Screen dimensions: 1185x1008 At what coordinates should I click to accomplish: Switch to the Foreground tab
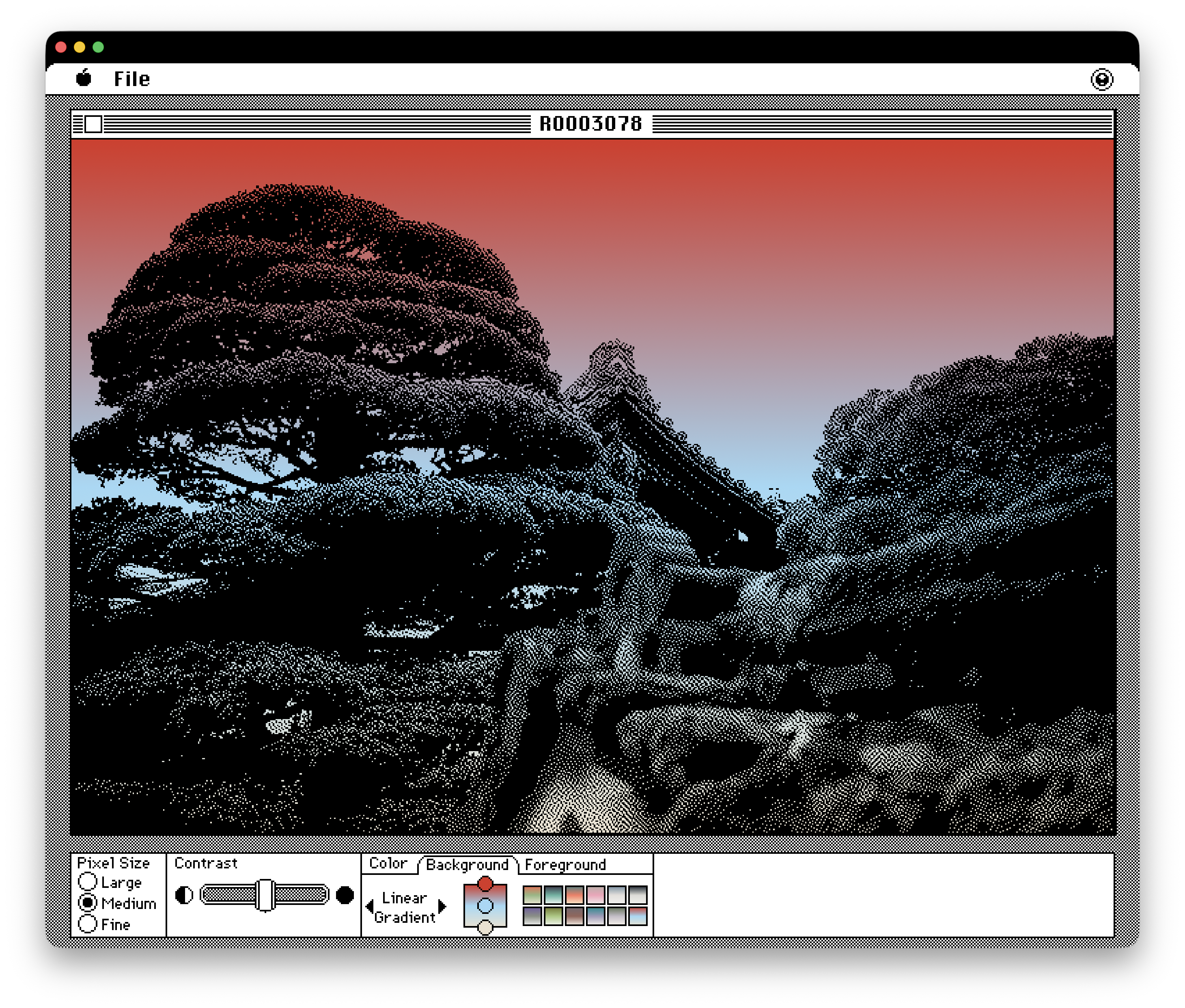(565, 865)
